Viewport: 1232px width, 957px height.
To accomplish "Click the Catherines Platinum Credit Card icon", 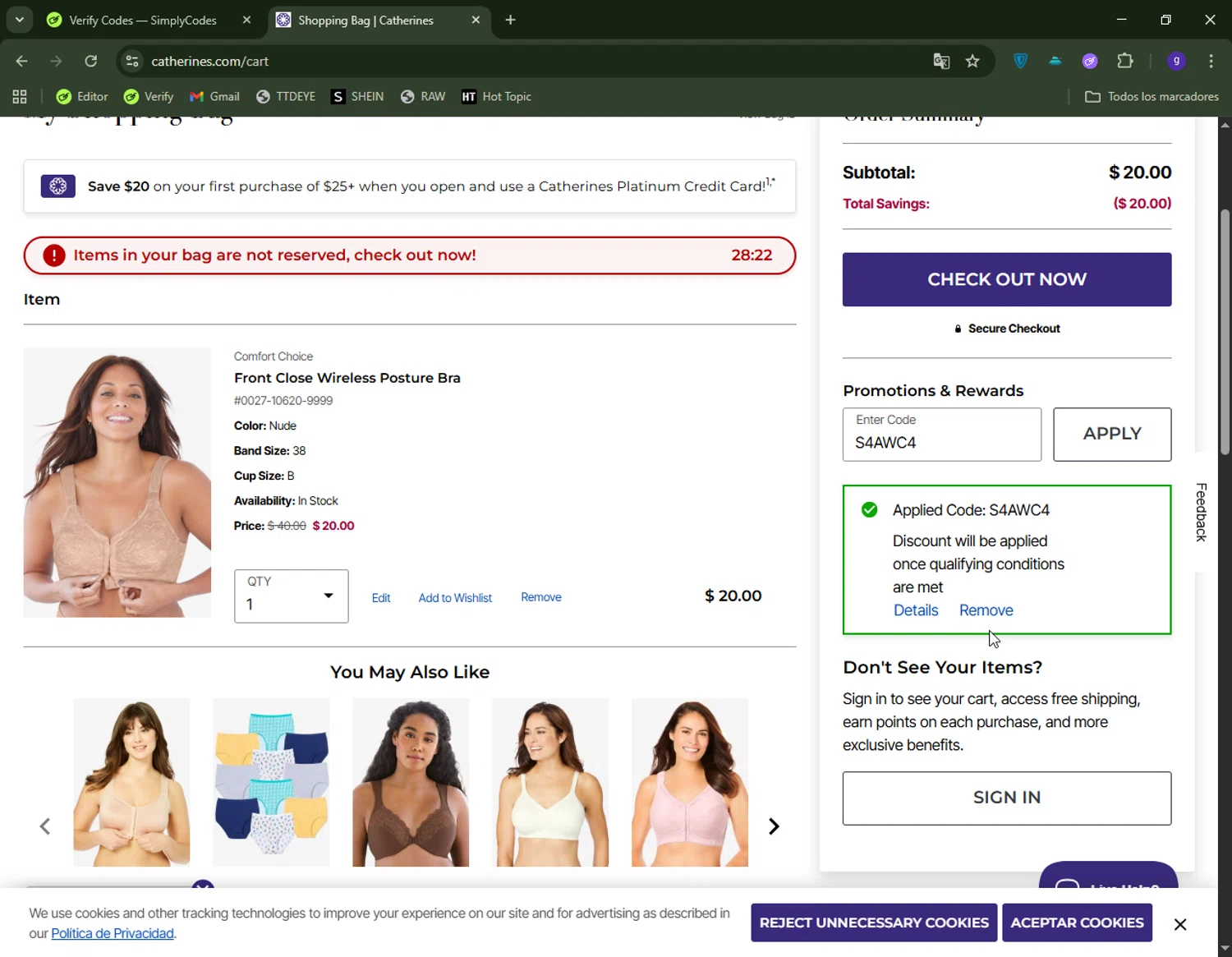I will [x=58, y=186].
